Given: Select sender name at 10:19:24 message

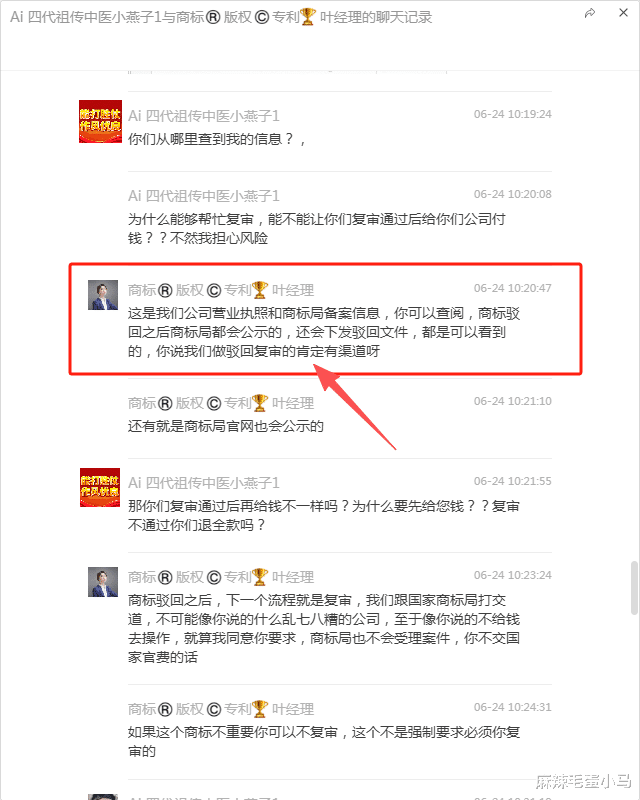Looking at the screenshot, I should tap(204, 116).
